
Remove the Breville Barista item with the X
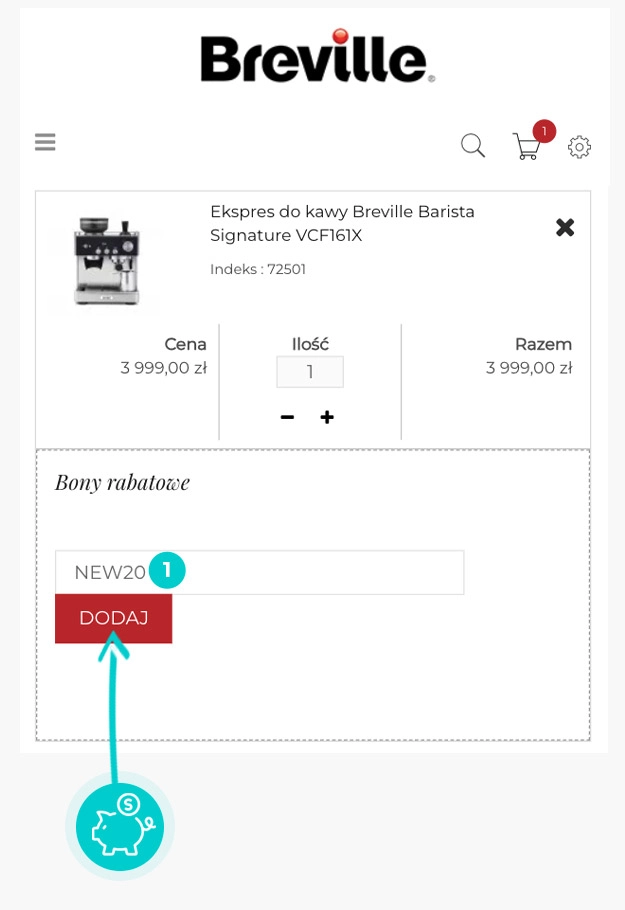pos(565,228)
